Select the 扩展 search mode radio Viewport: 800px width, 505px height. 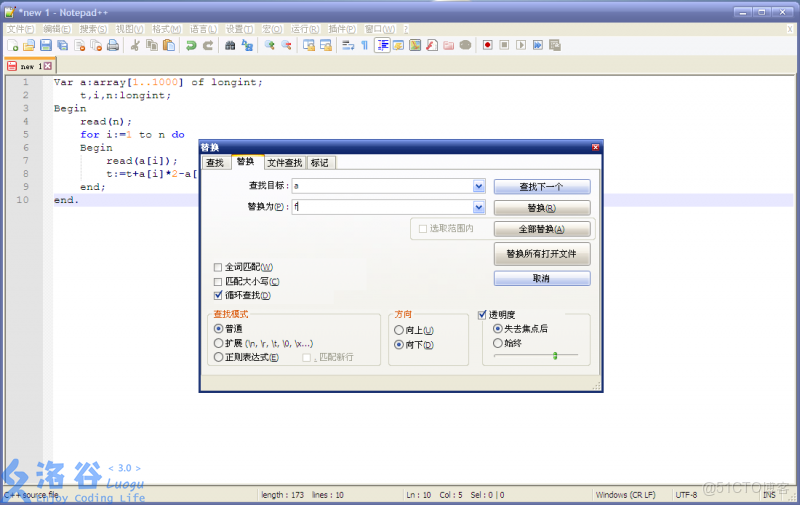point(218,343)
